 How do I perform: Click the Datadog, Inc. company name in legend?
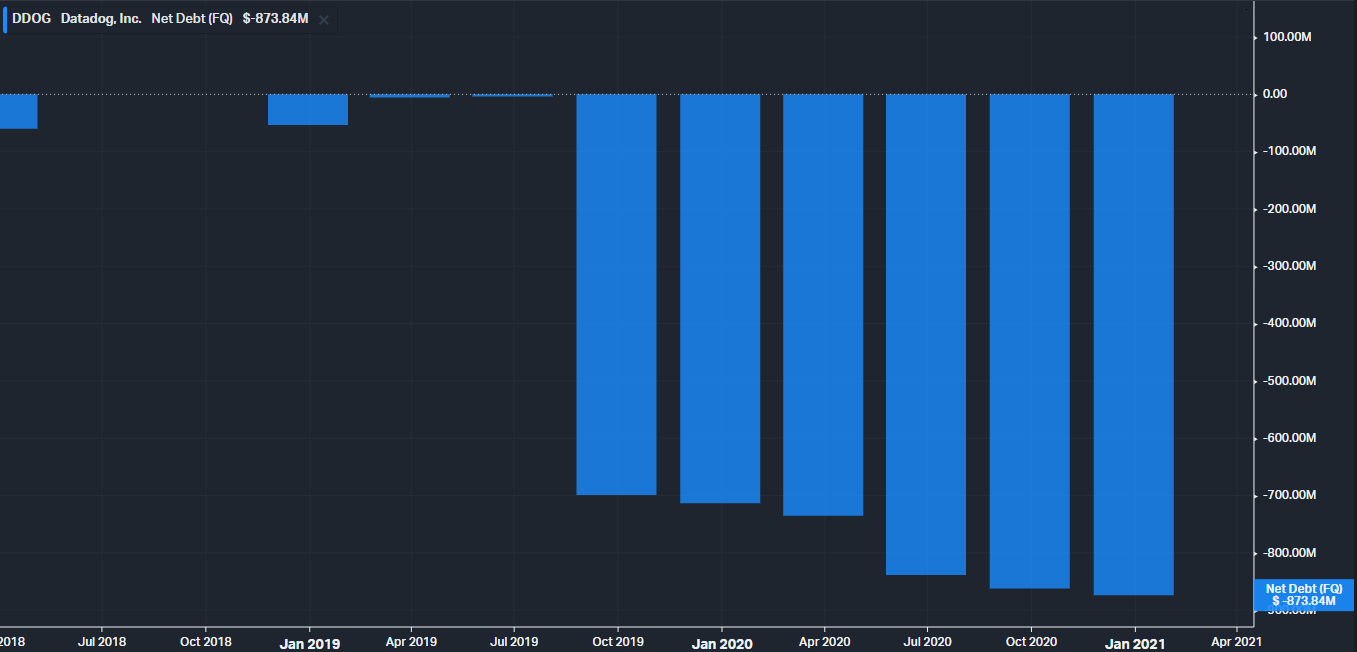[101, 19]
